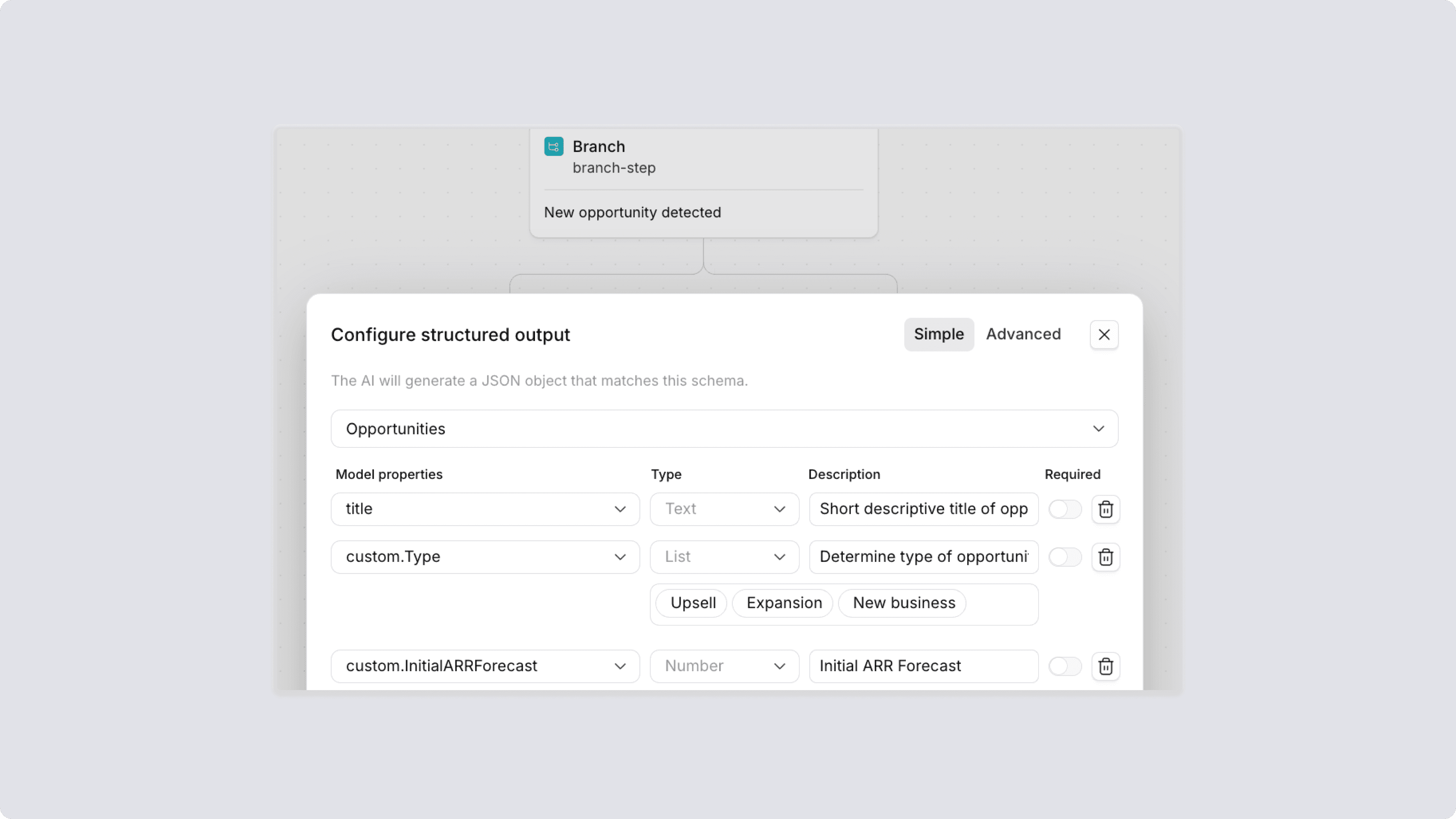This screenshot has width=1456, height=819.
Task: Delete the title property row
Action: click(1105, 509)
